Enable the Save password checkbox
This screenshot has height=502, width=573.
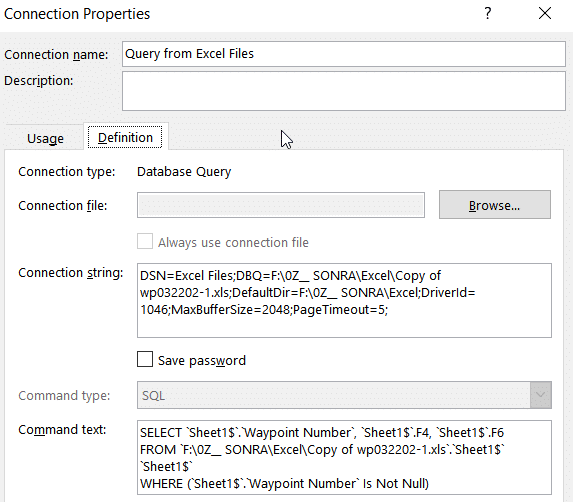pyautogui.click(x=145, y=359)
